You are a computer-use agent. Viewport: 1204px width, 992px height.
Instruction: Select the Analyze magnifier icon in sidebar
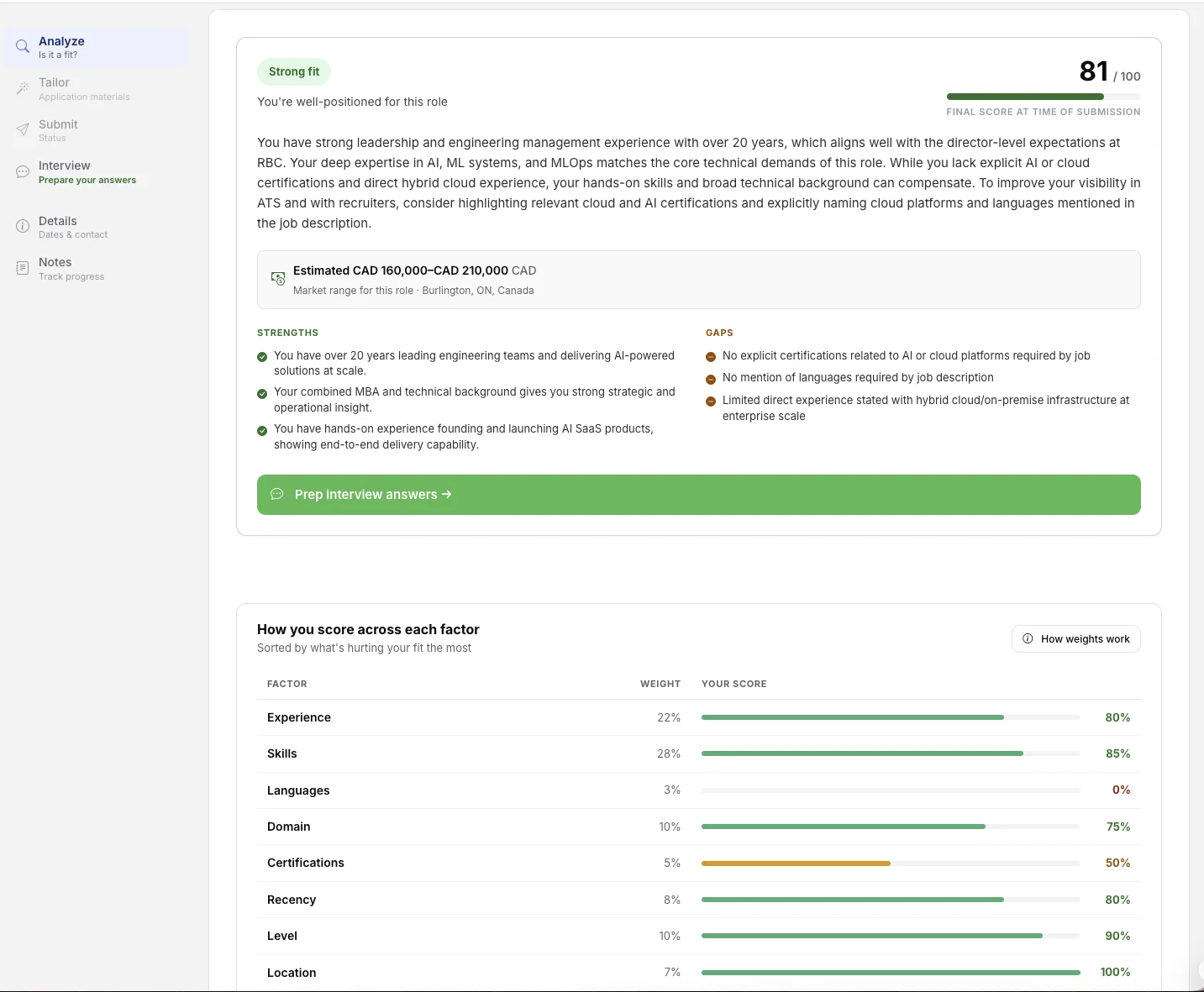point(22,47)
